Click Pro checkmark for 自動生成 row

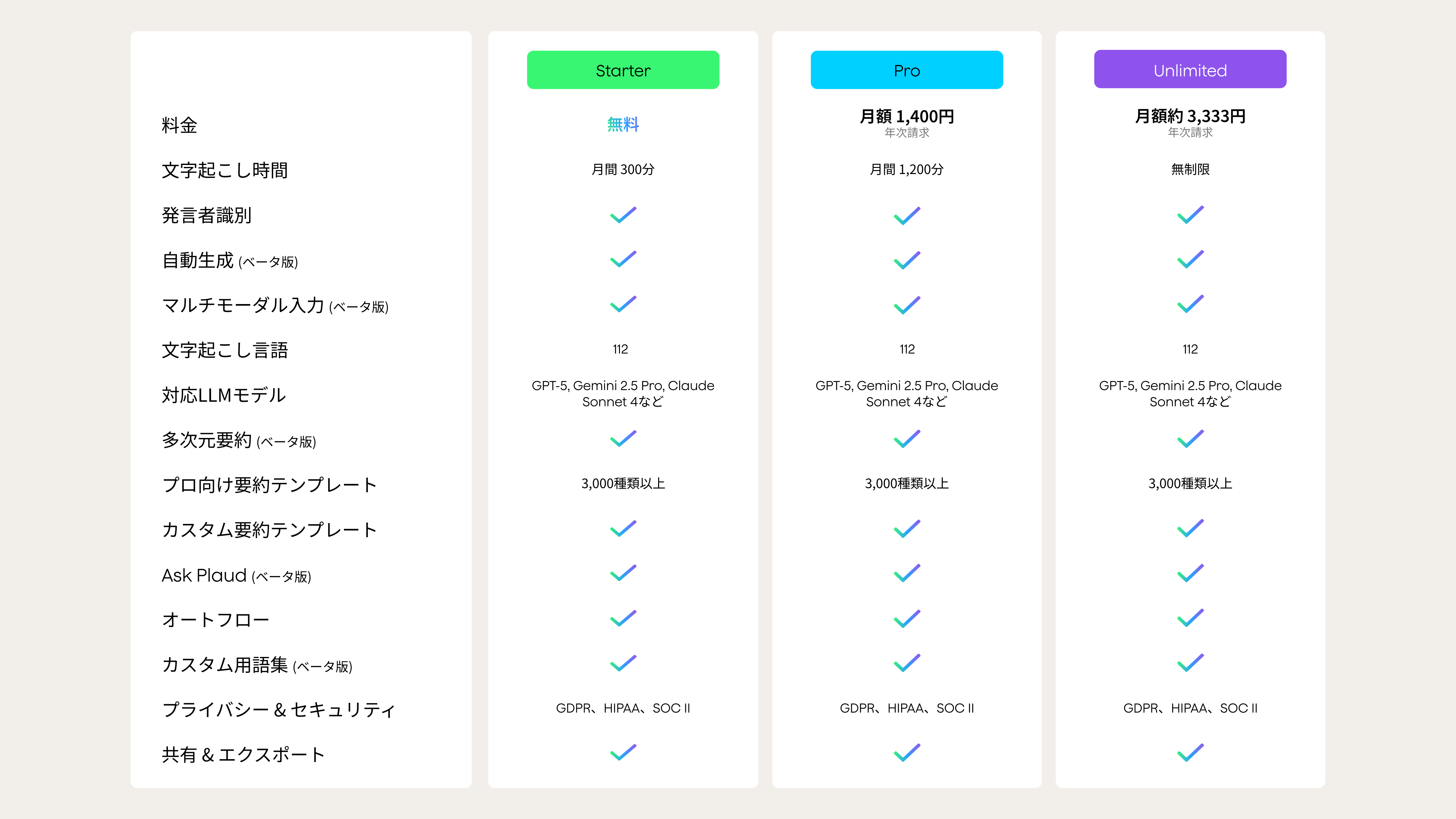click(907, 260)
